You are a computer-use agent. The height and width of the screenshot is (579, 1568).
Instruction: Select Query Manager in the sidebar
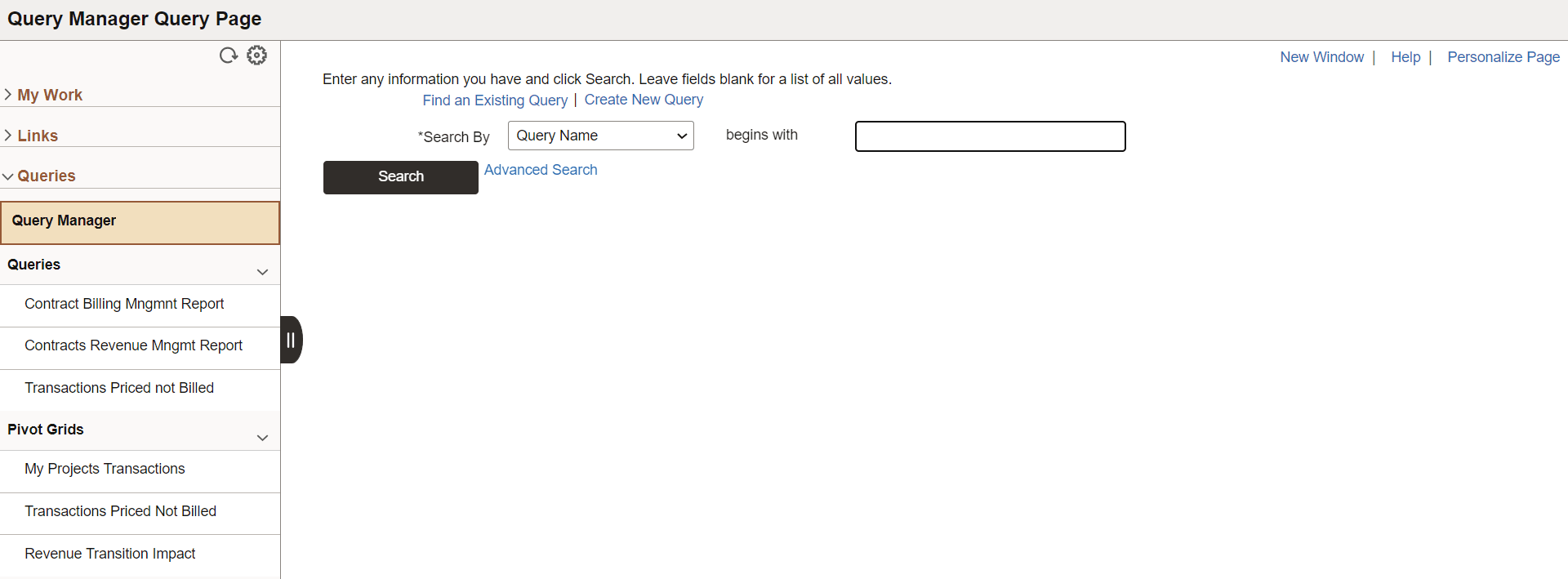(x=64, y=220)
